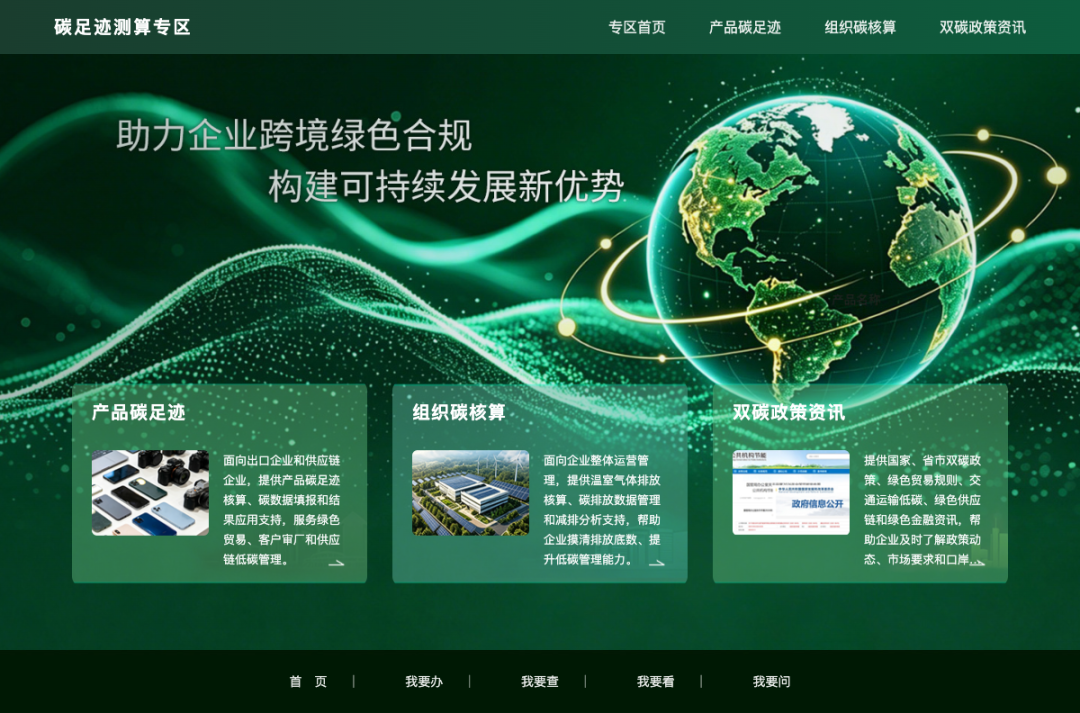Click the description text starting 面向企业整体运营管理
This screenshot has height=713, width=1080.
(x=602, y=510)
